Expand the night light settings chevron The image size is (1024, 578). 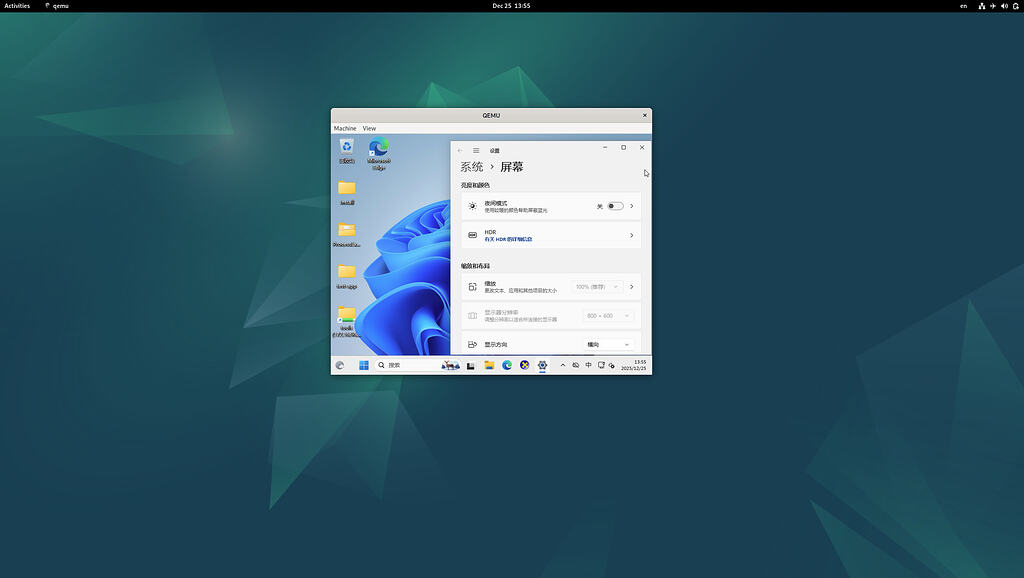point(632,206)
